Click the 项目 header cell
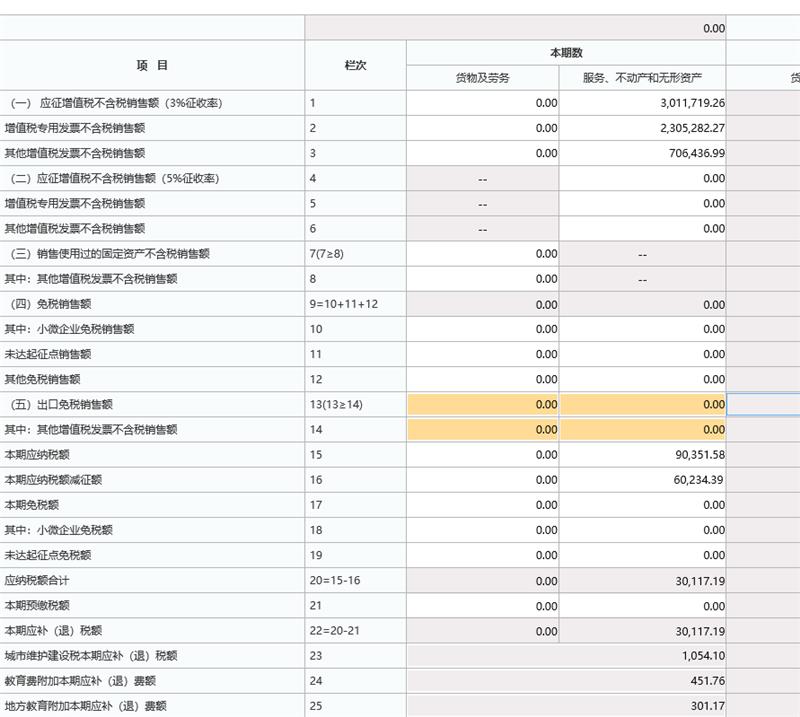Screen dimensions: 800x717 pyautogui.click(x=152, y=65)
